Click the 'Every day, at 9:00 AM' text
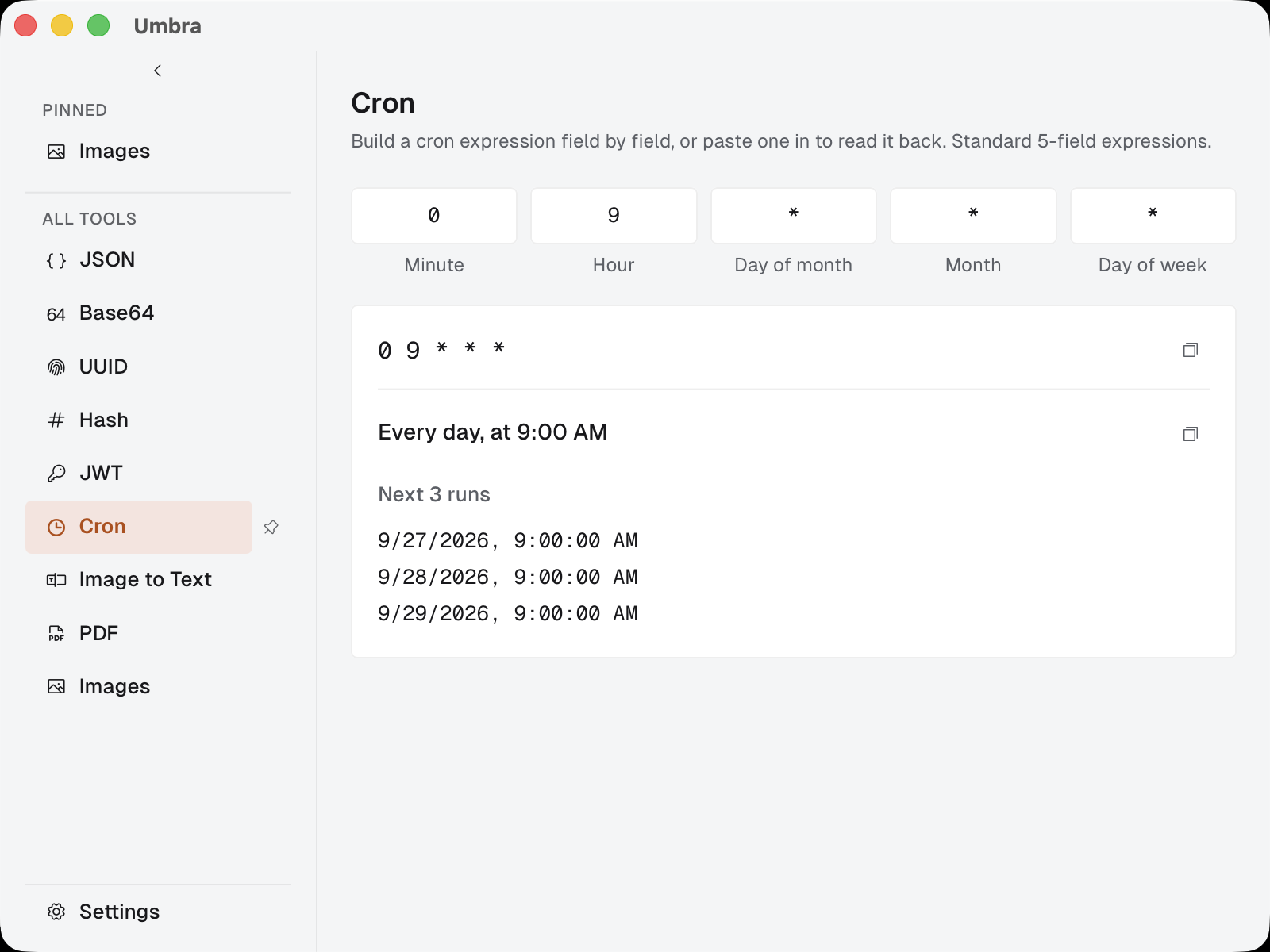1270x952 pixels. click(493, 432)
